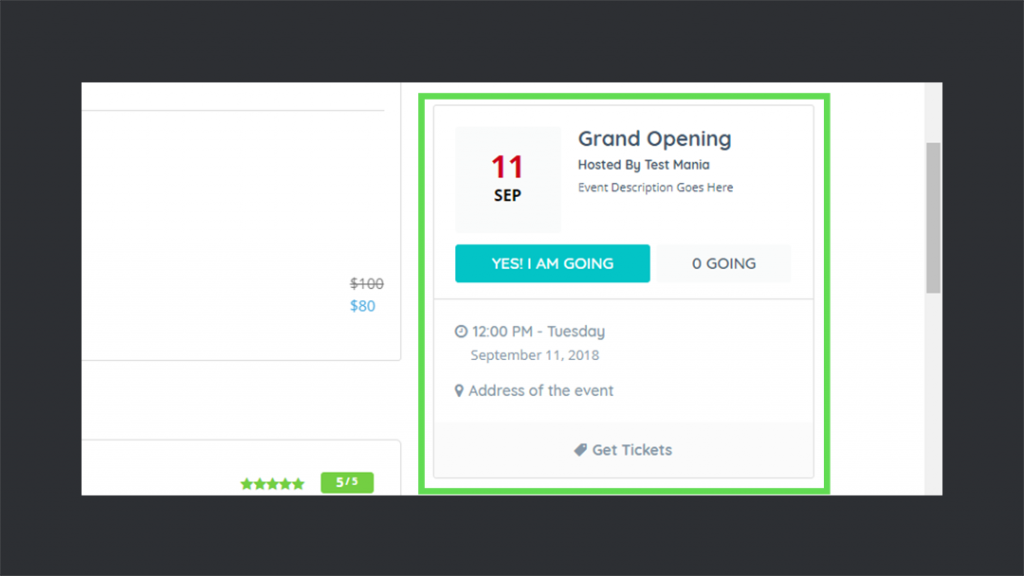Viewport: 1024px width, 576px height.
Task: Click the 12:00 PM - Tuesday time text
Action: tap(538, 331)
